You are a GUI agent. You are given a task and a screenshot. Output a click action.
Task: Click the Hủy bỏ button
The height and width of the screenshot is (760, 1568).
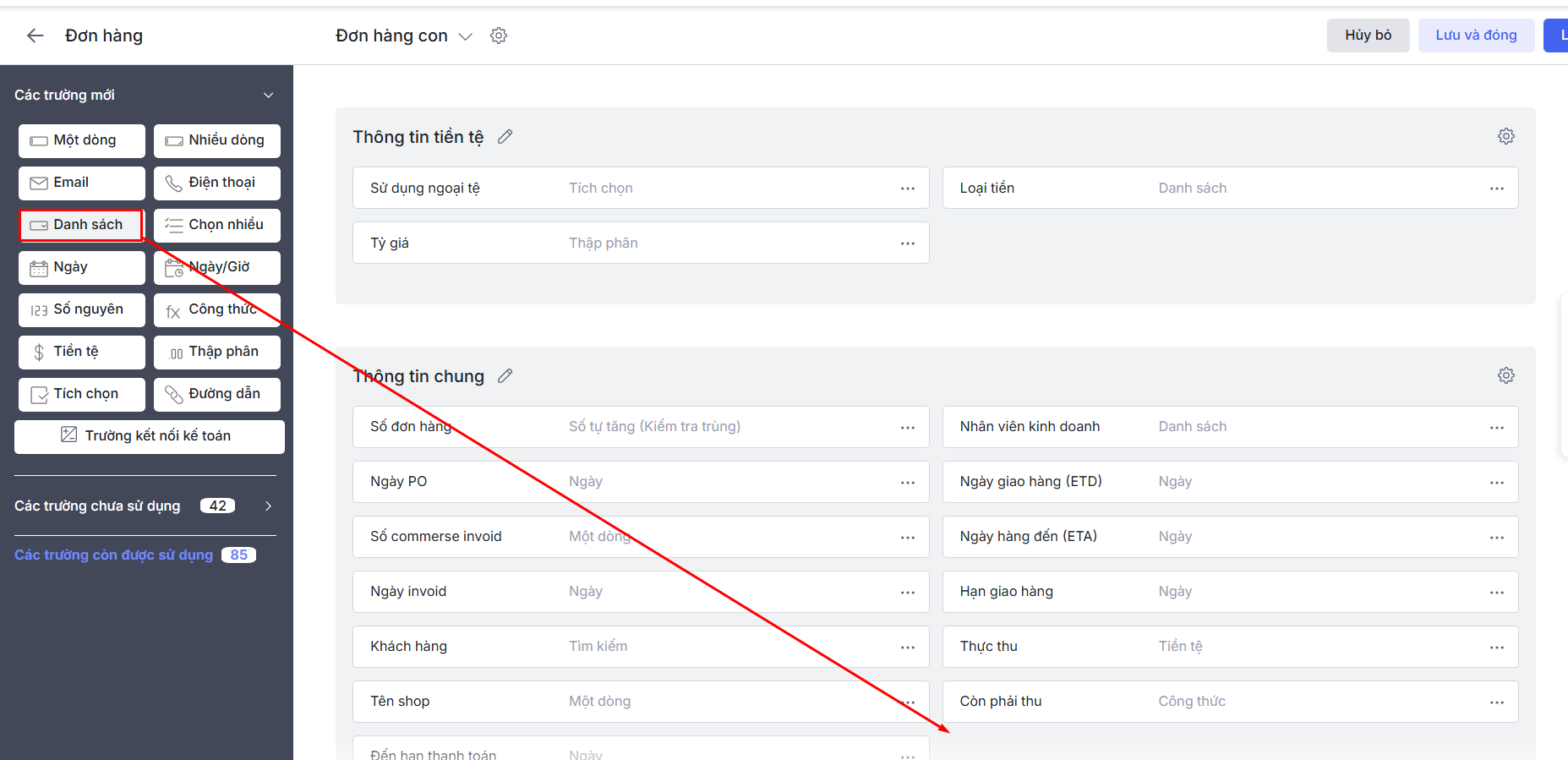(x=1367, y=36)
